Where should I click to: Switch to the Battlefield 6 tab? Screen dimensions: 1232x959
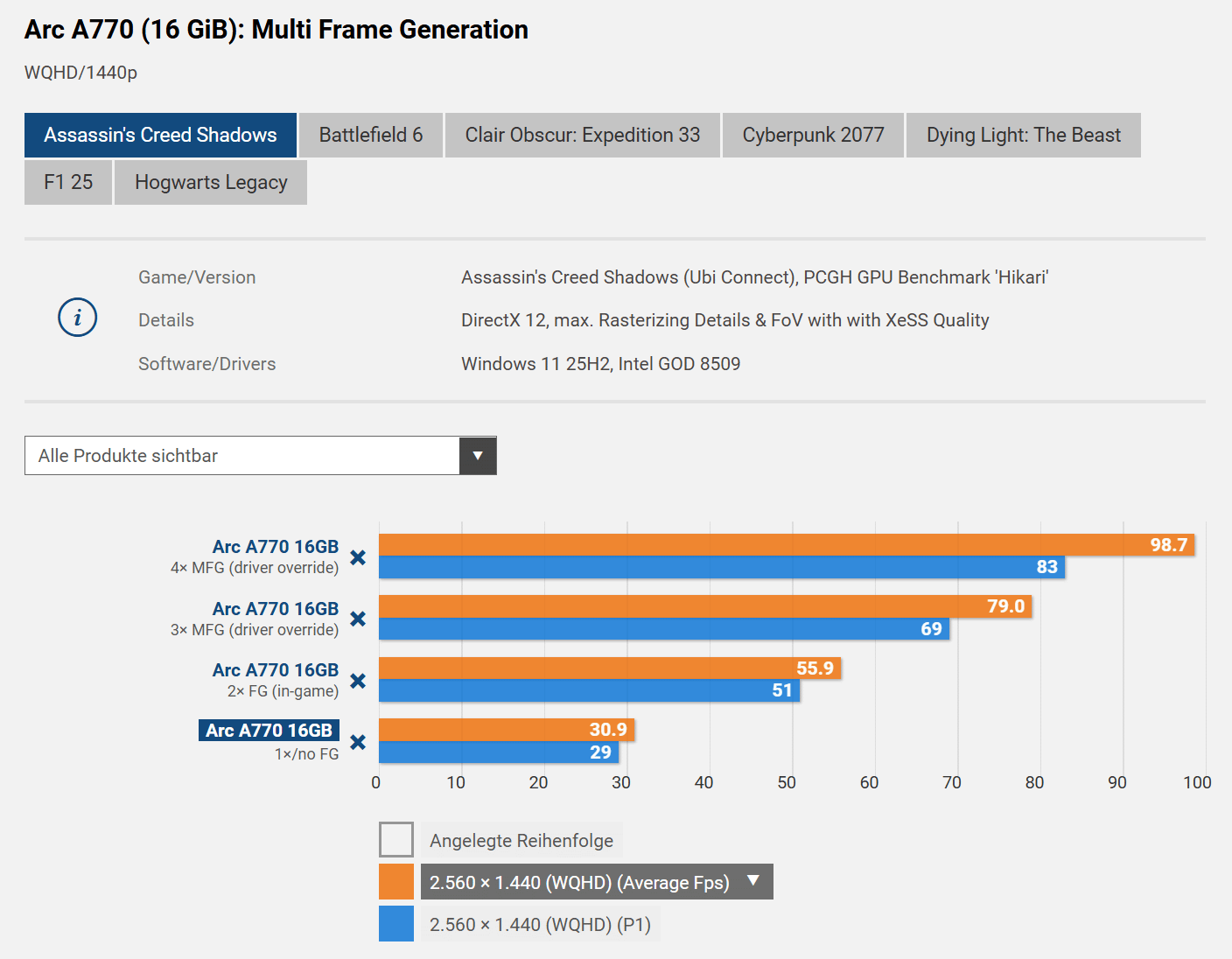[371, 135]
